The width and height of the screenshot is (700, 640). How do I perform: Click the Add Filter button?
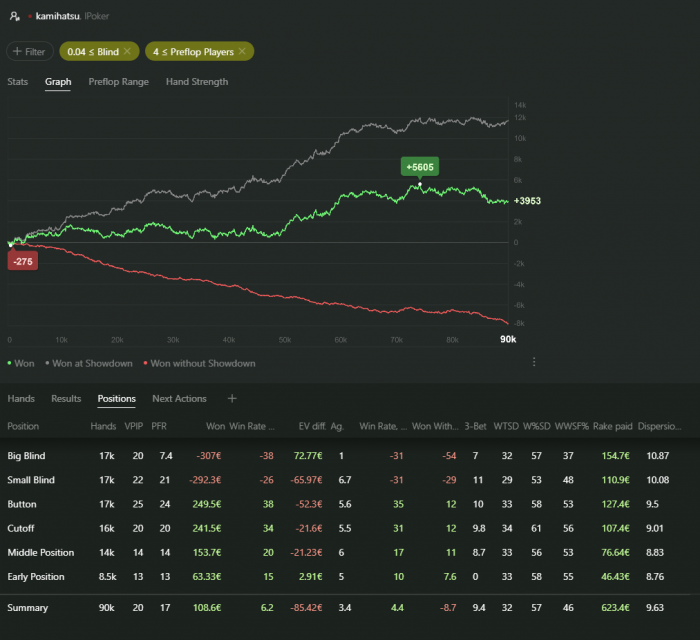[30, 51]
